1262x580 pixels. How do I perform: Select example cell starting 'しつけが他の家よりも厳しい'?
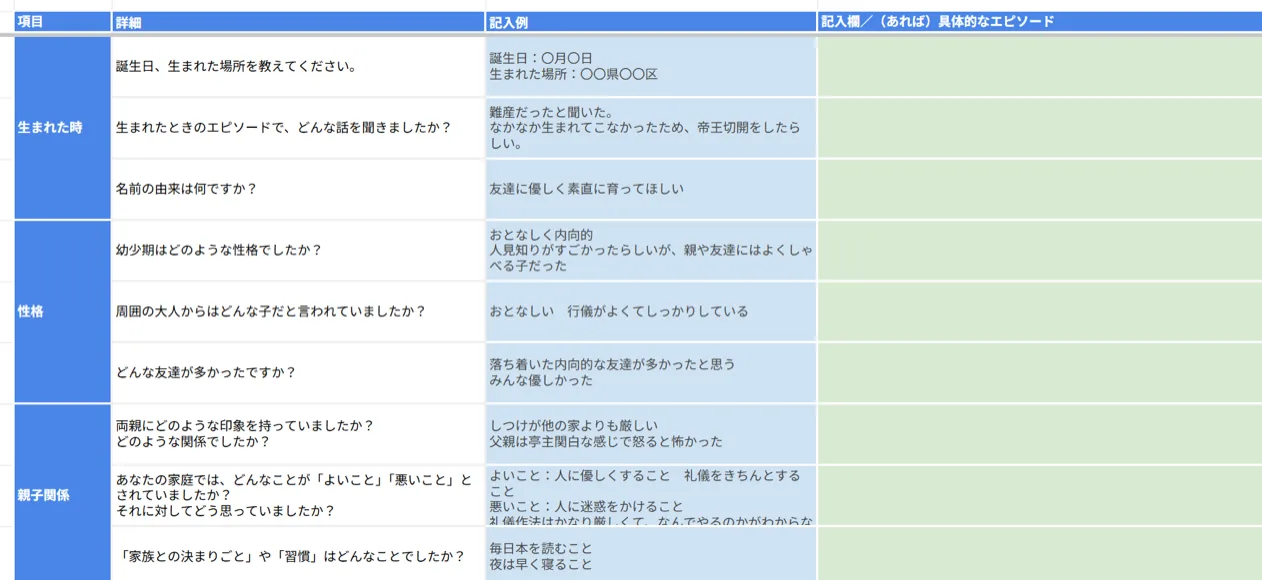click(651, 434)
